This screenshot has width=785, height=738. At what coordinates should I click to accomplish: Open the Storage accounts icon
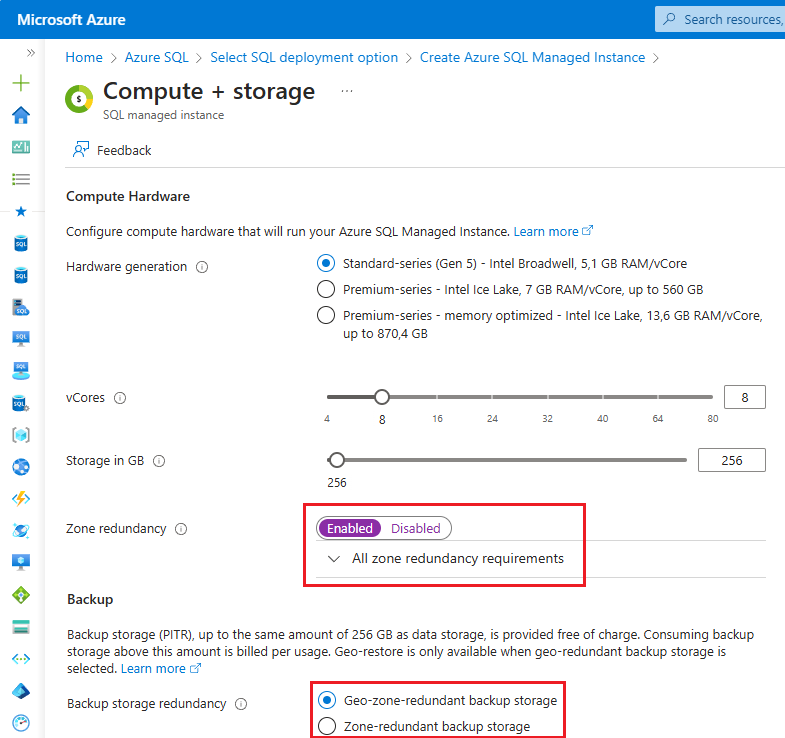point(21,627)
